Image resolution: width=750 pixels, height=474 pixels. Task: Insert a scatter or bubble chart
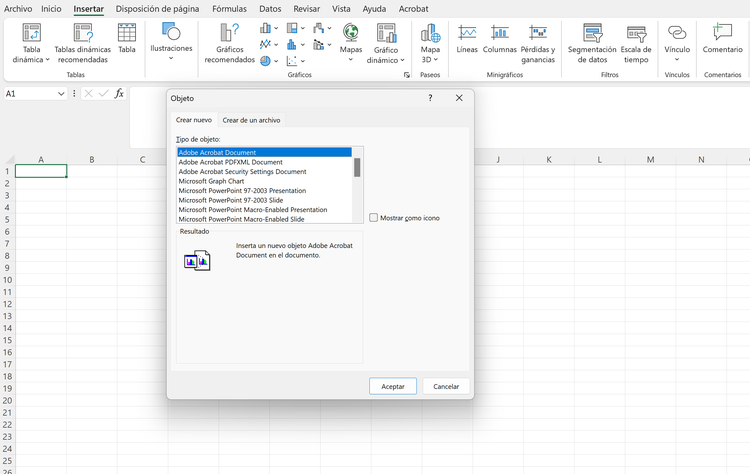(x=292, y=61)
